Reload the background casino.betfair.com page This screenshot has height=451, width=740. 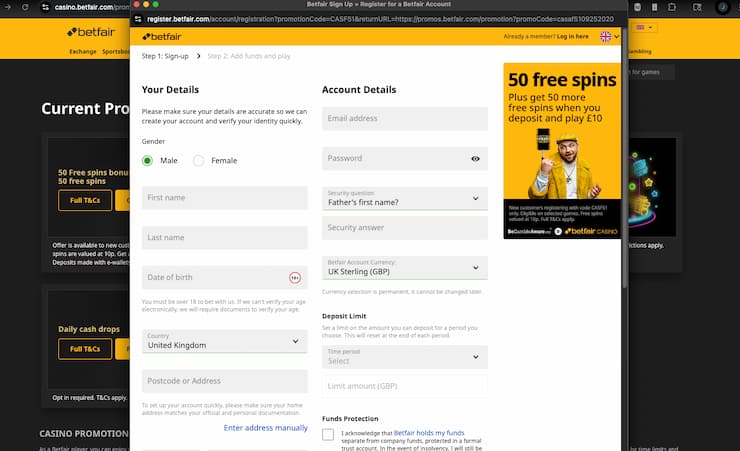click(x=25, y=7)
